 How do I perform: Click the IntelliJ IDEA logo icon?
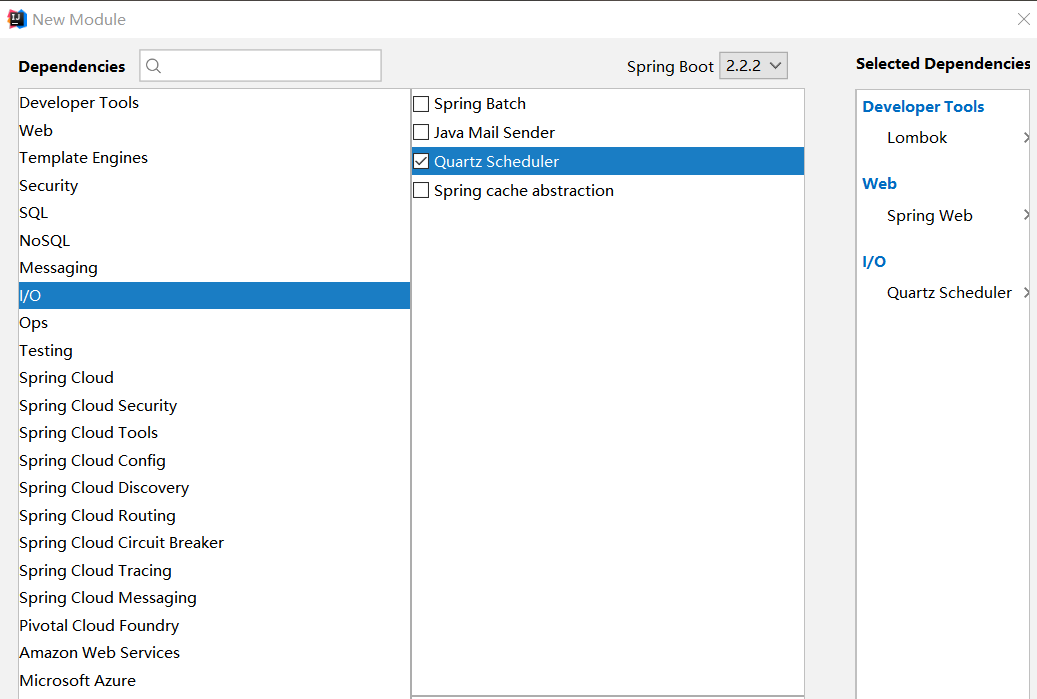[x=17, y=19]
